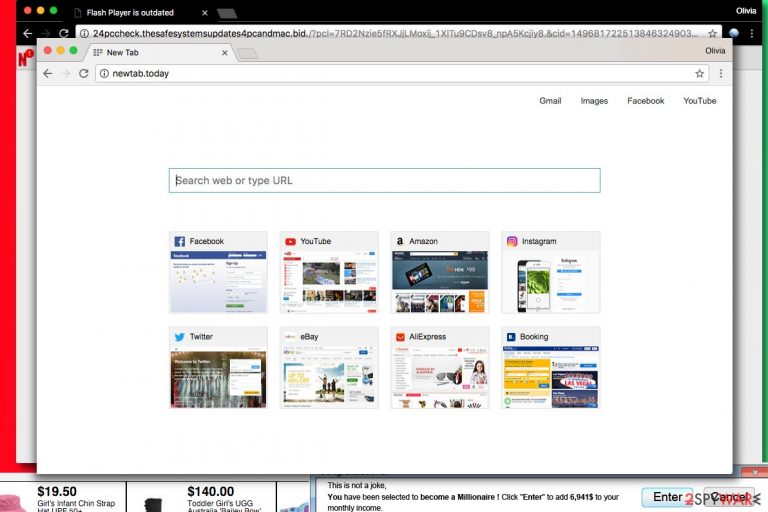Open the Twitter thumbnail tile
Screen dimensions: 768x512
click(218, 367)
